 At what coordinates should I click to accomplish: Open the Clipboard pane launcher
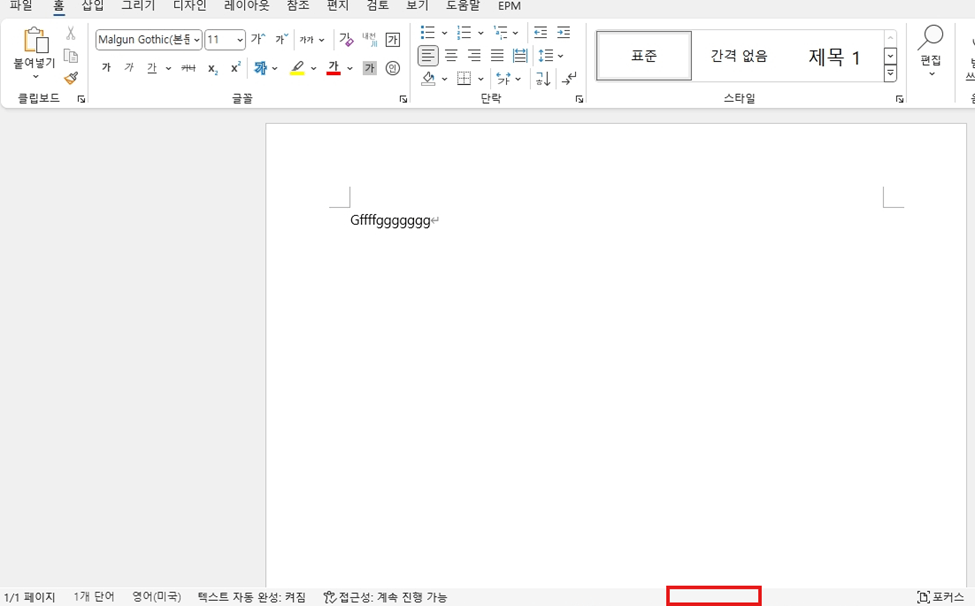point(81,99)
